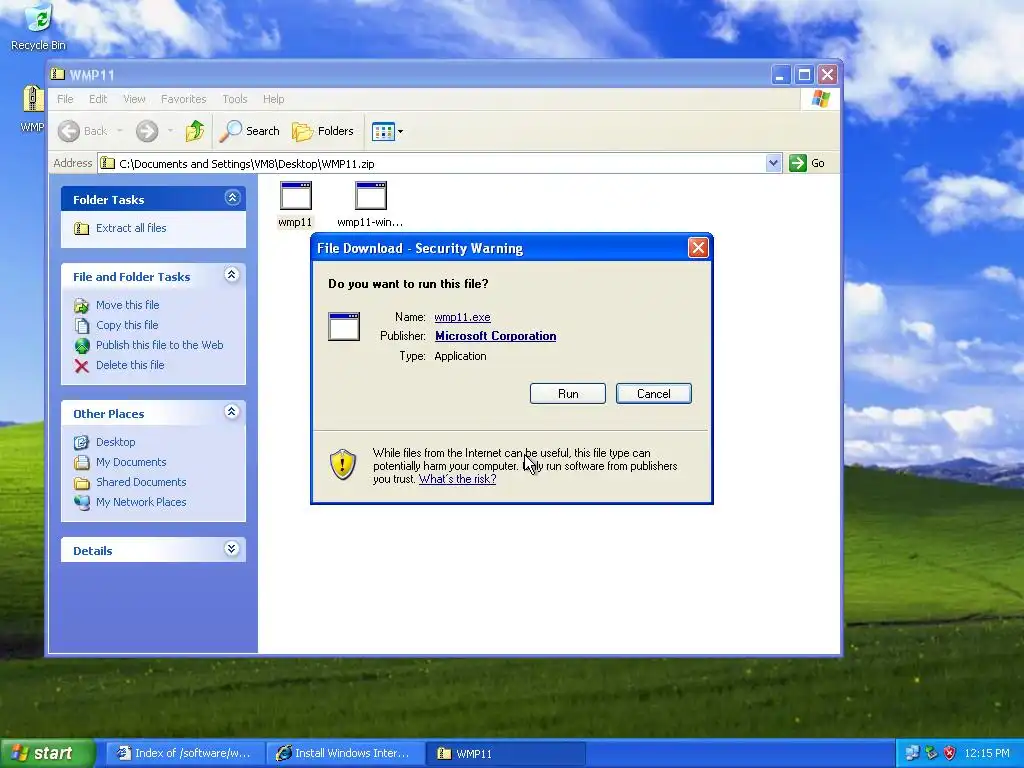This screenshot has height=768, width=1024.
Task: Select the wmp11 file icon in the folder
Action: [295, 204]
